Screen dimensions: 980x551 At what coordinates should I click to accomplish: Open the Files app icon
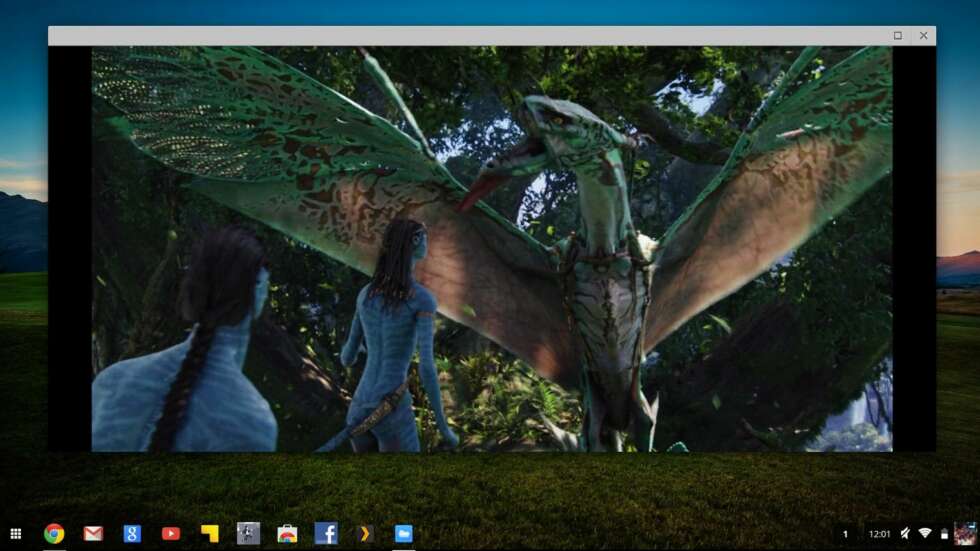(x=404, y=534)
